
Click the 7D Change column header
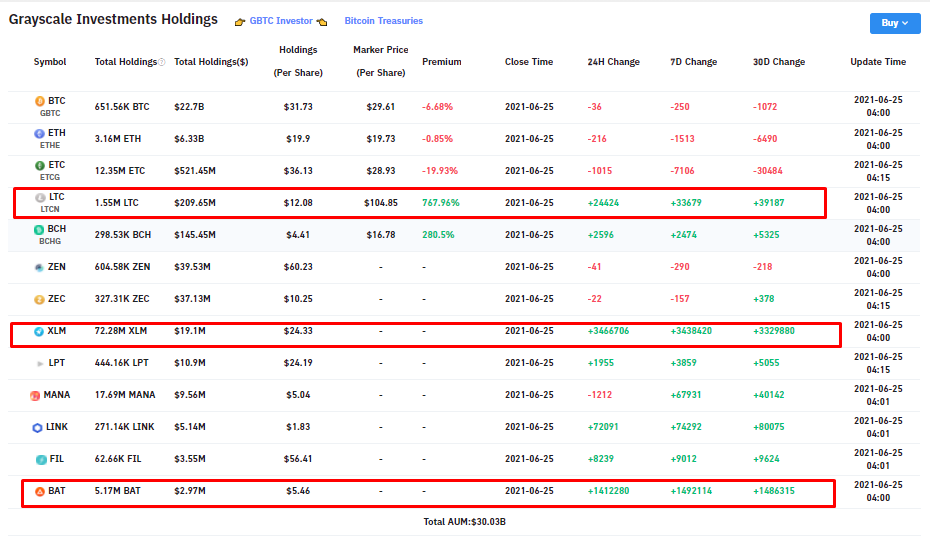[x=693, y=62]
